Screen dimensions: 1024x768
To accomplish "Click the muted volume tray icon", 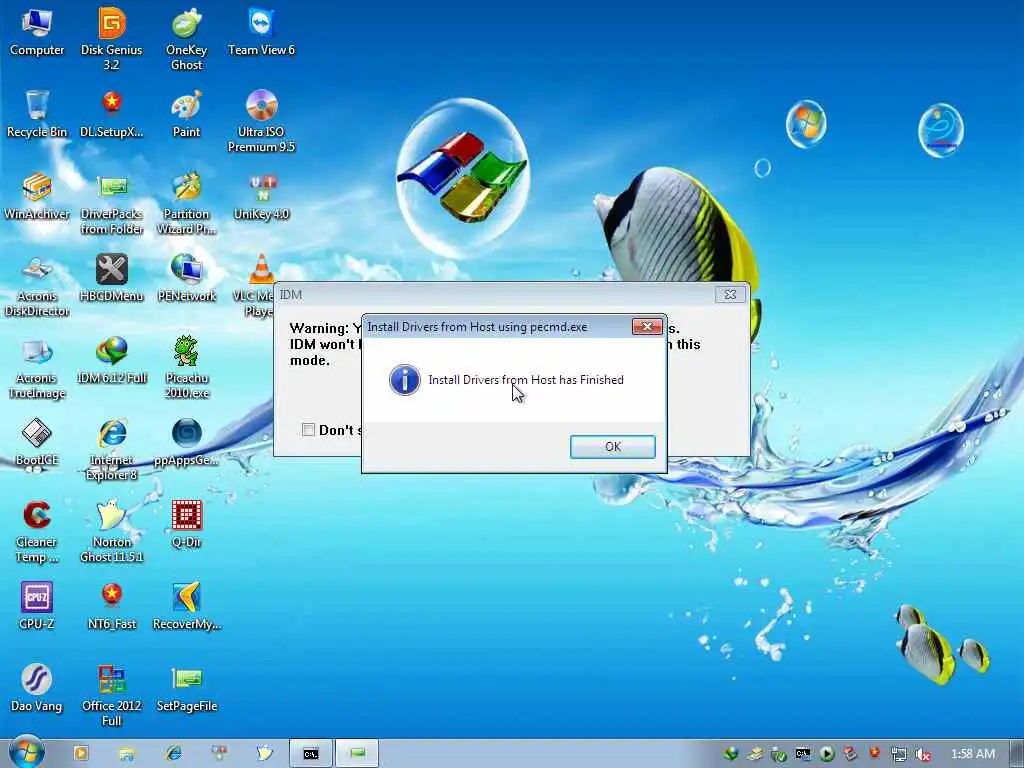I will click(x=923, y=754).
